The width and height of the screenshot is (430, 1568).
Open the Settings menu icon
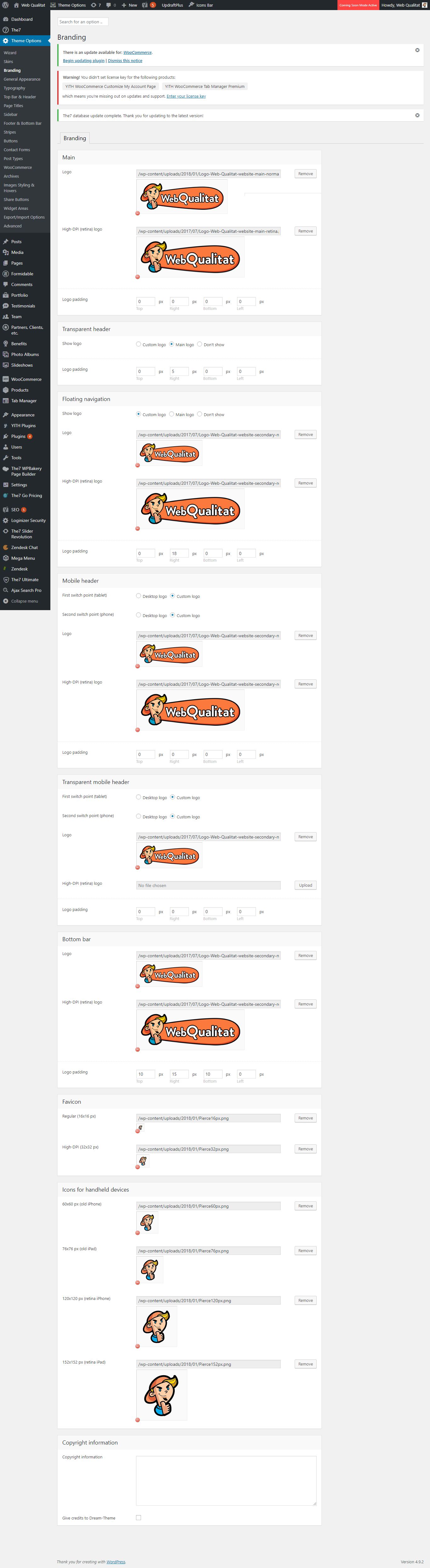click(x=5, y=485)
